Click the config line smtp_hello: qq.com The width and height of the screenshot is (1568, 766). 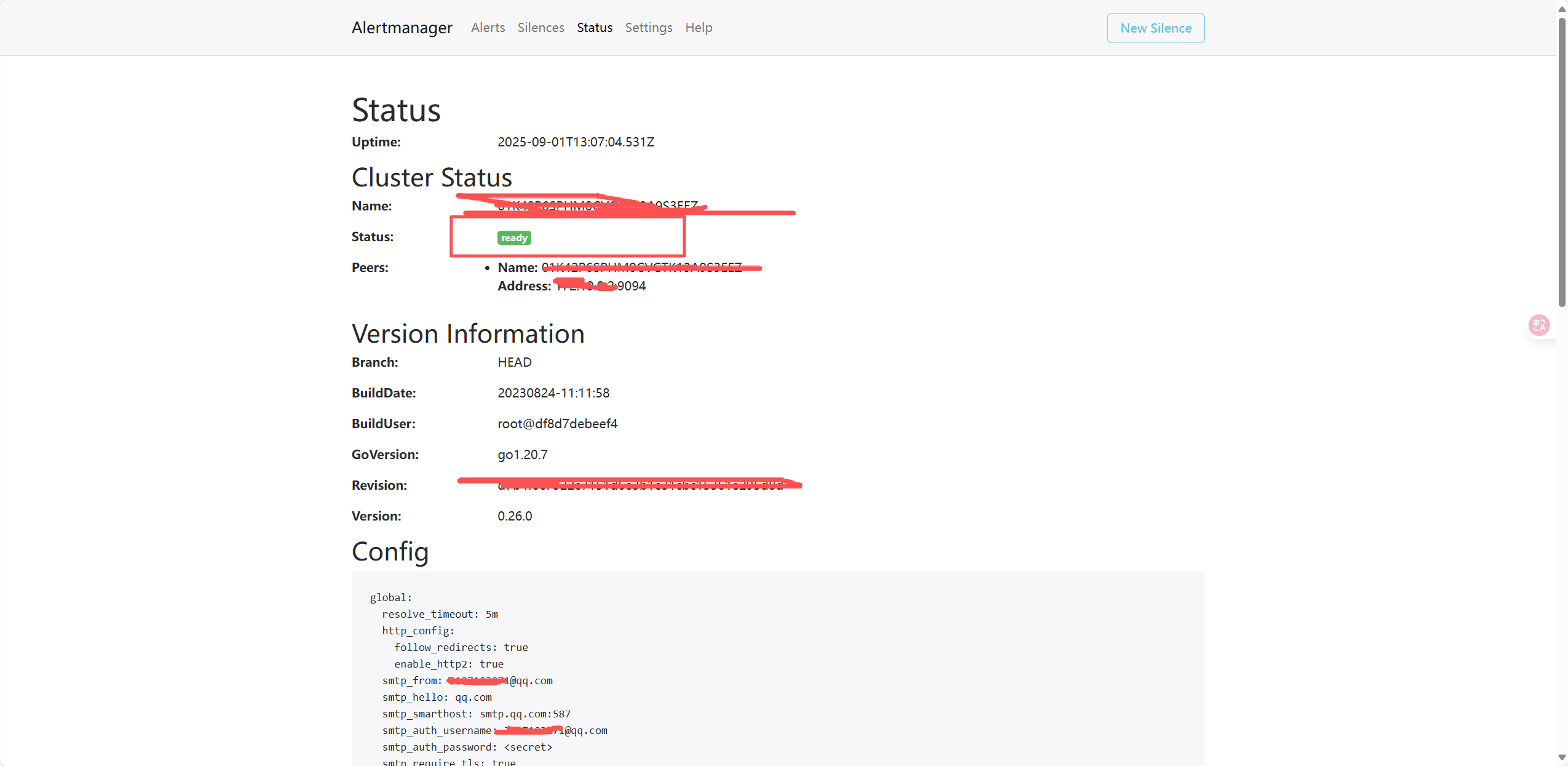pos(437,697)
